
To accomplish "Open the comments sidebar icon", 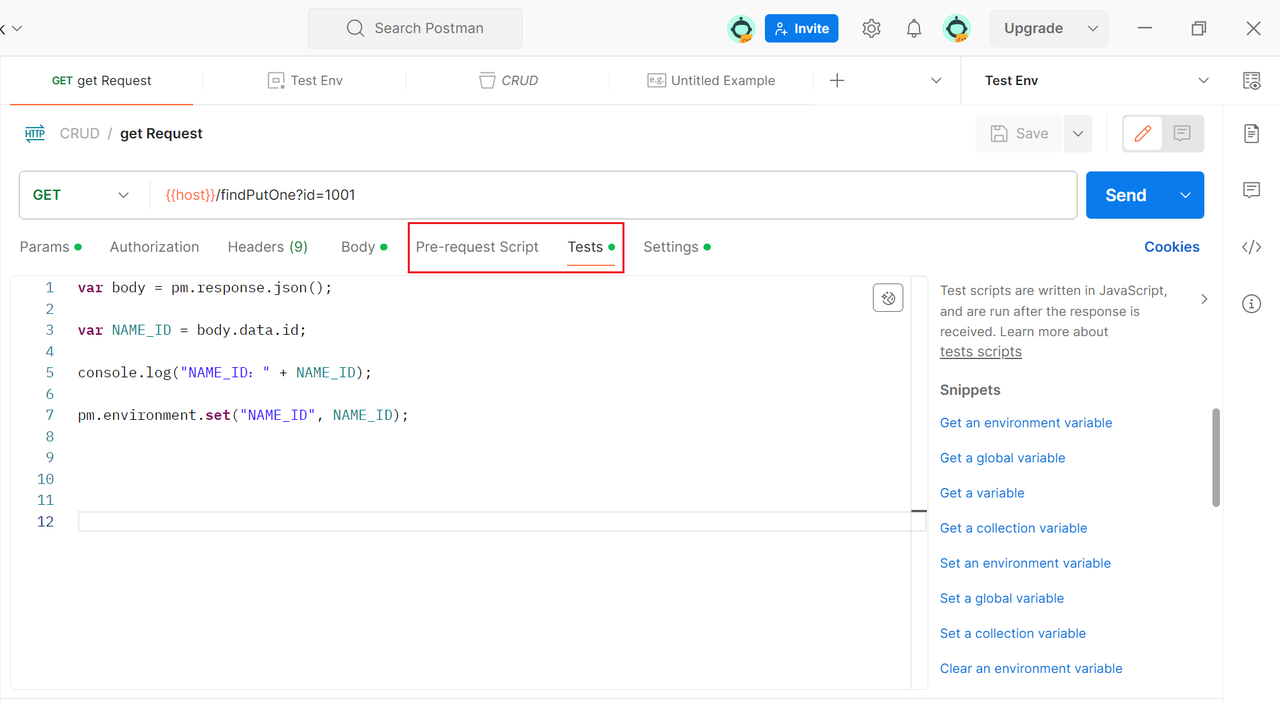I will (x=1251, y=190).
